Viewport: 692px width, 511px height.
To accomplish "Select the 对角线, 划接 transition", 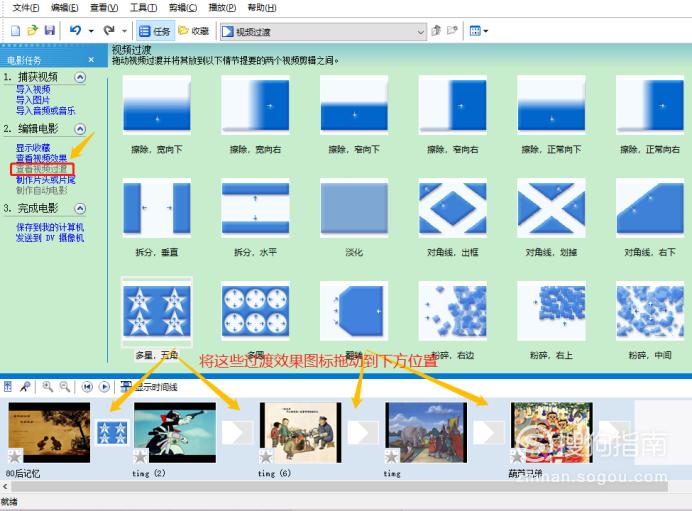I will pos(551,208).
